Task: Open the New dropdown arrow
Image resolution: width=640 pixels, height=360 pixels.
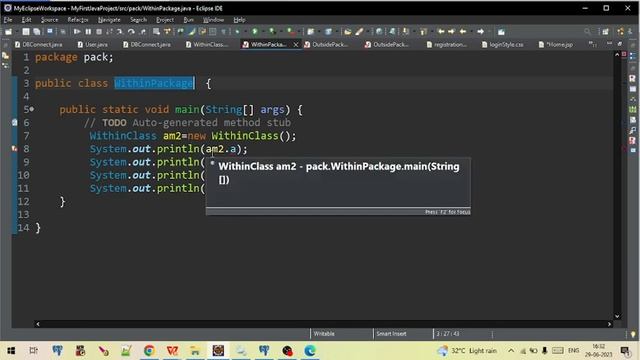Action: pos(16,31)
